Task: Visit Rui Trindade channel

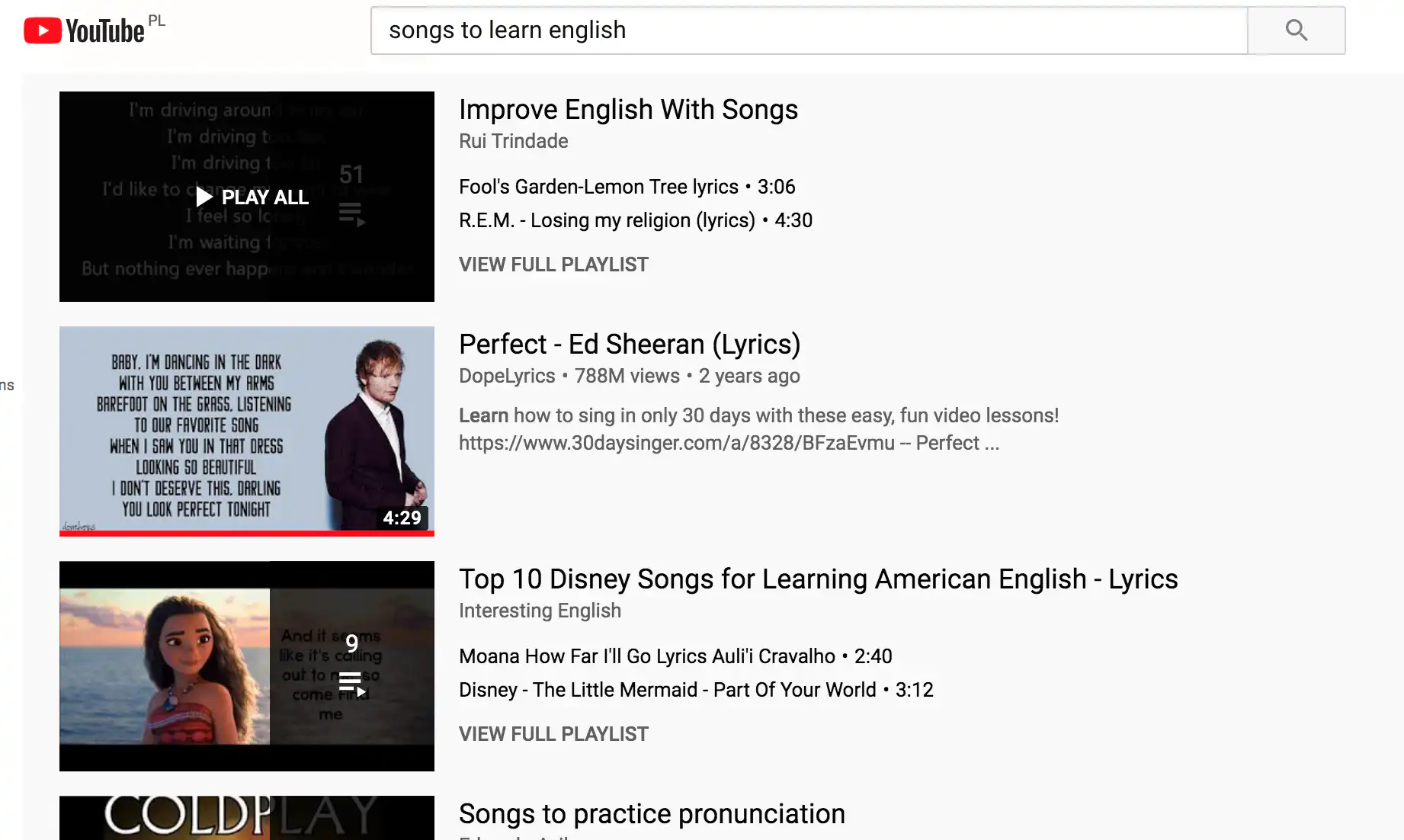Action: tap(513, 141)
